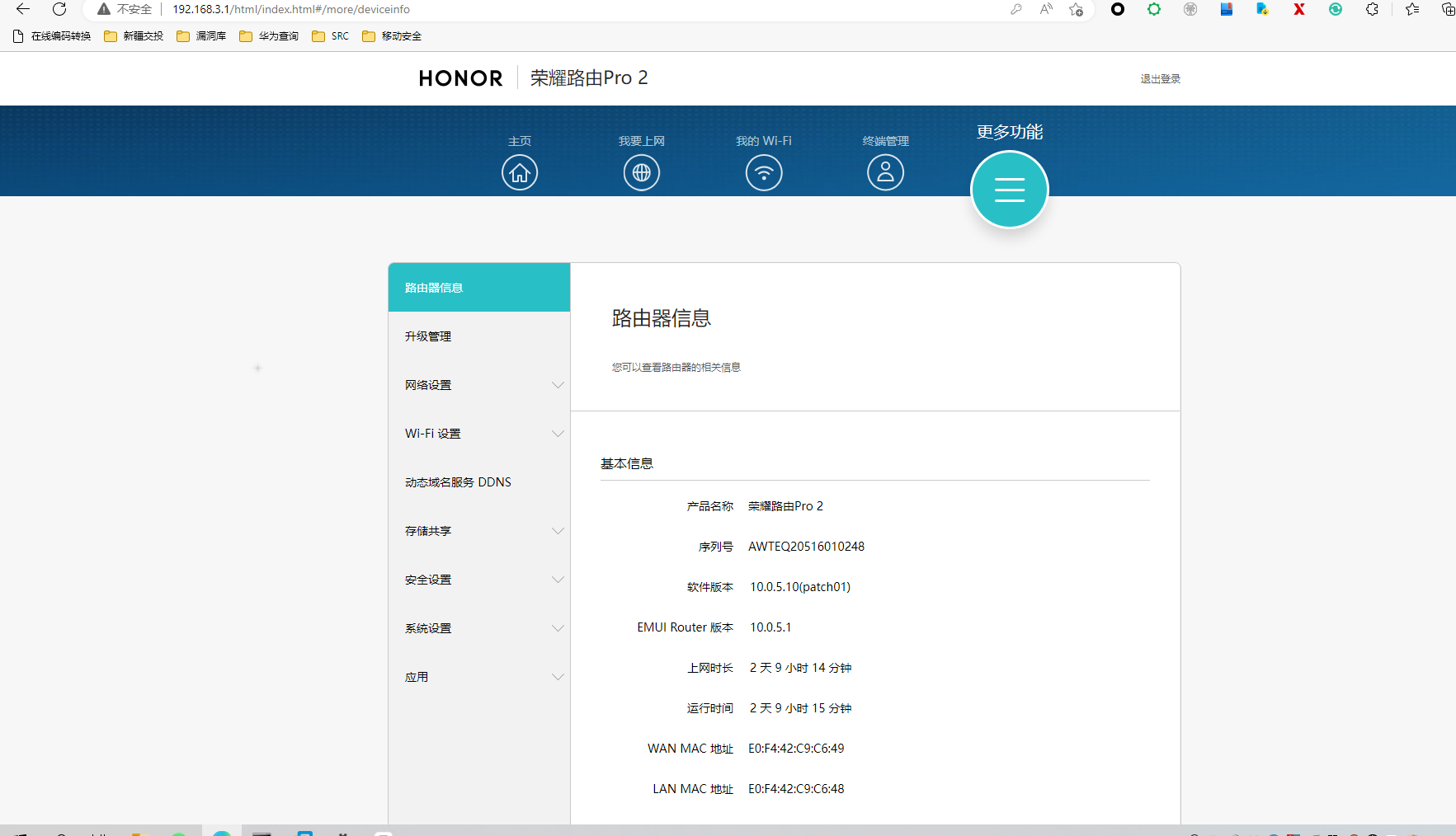Add page to favorites star icon

point(1077,9)
